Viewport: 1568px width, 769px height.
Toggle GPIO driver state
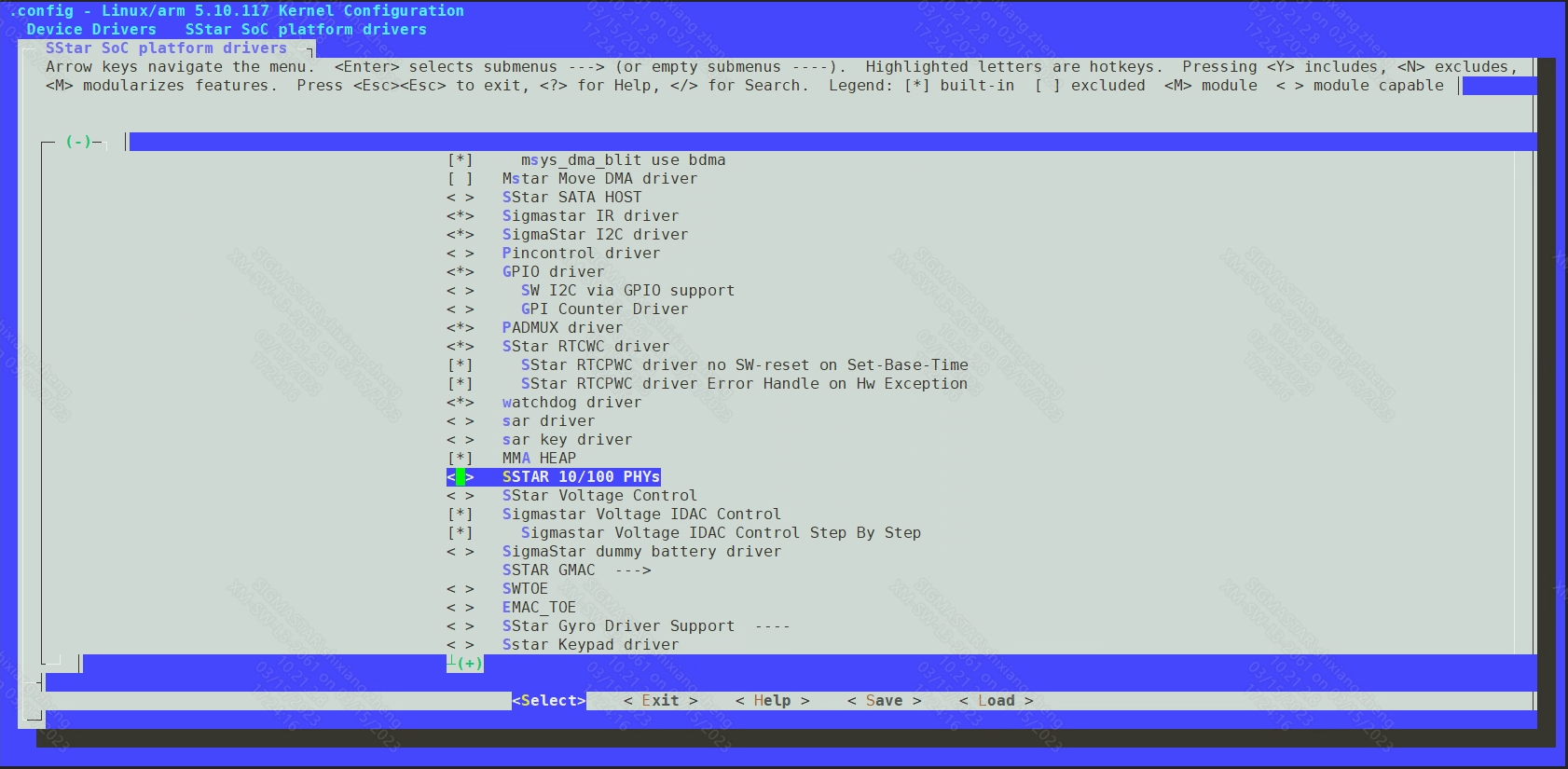click(x=461, y=272)
